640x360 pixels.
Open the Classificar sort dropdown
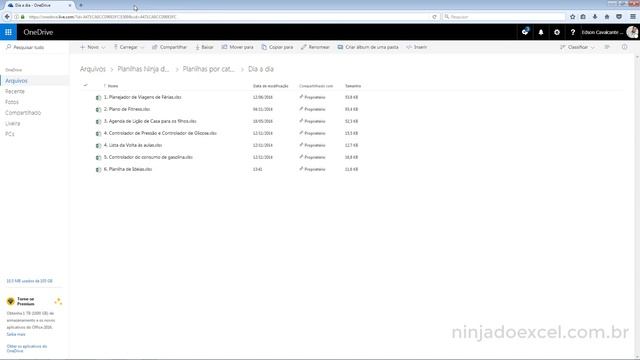click(x=577, y=47)
